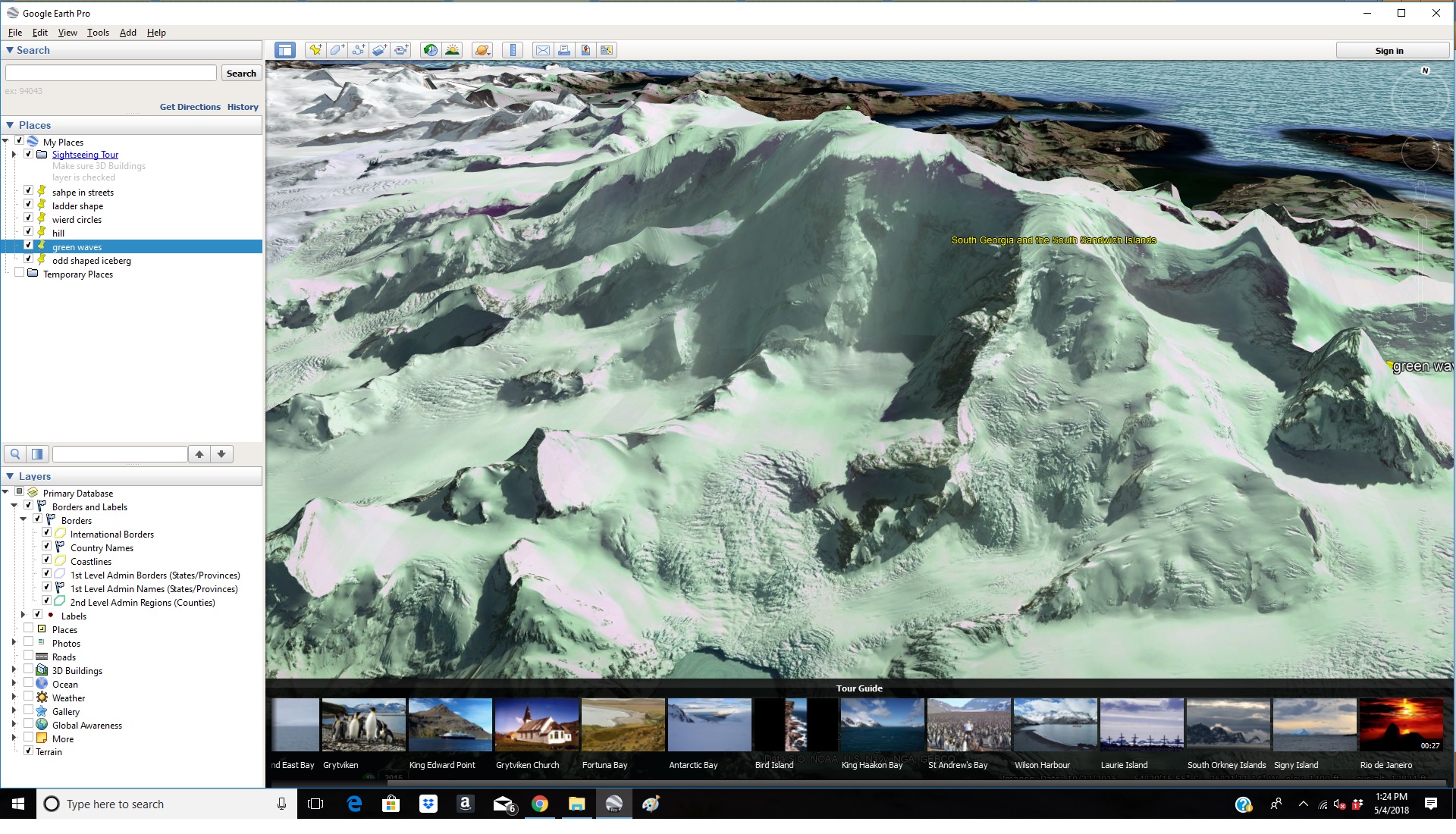Select the Add Polygon tool
1456x834 pixels.
[337, 50]
